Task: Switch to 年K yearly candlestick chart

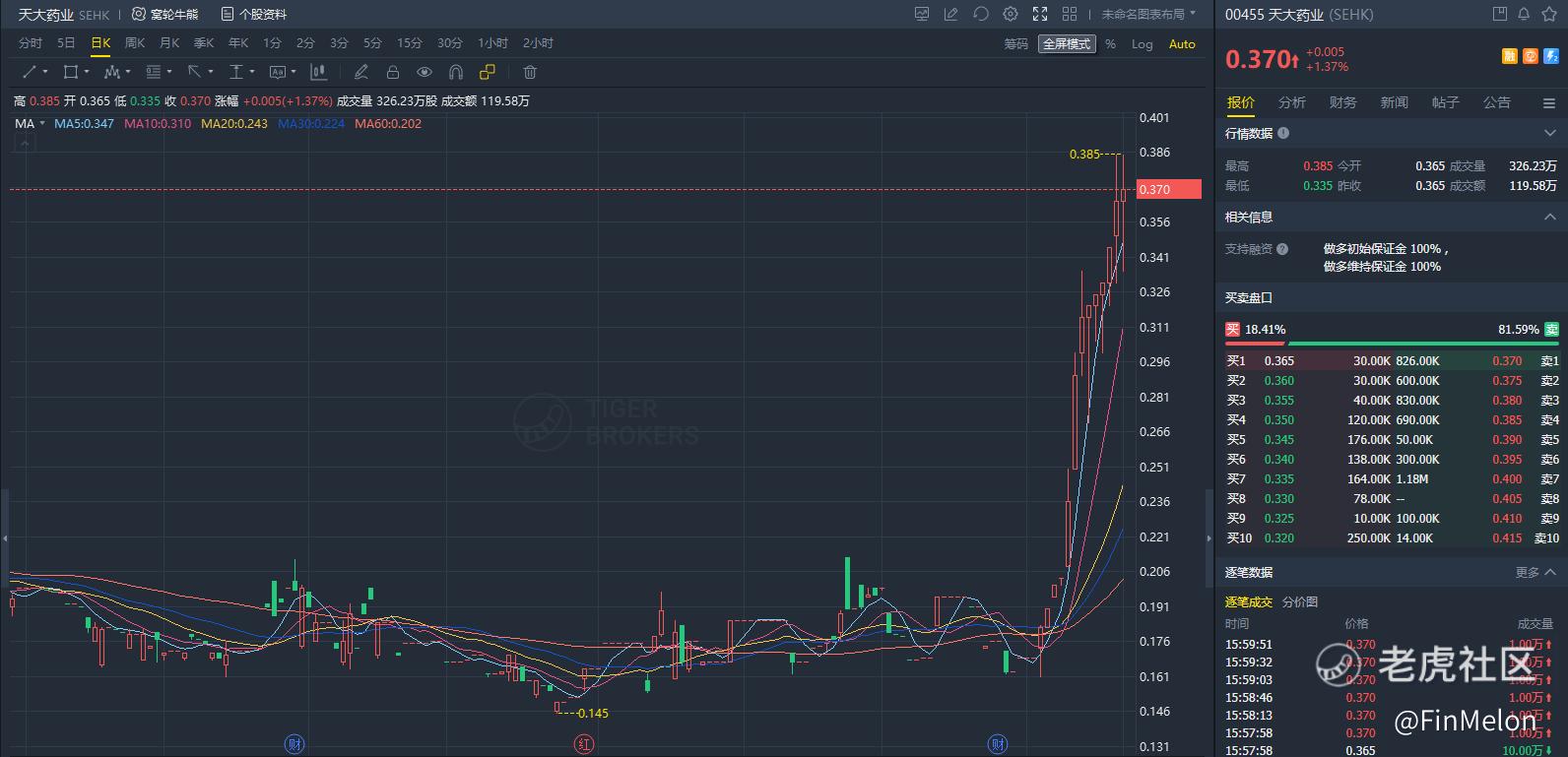Action: click(238, 43)
